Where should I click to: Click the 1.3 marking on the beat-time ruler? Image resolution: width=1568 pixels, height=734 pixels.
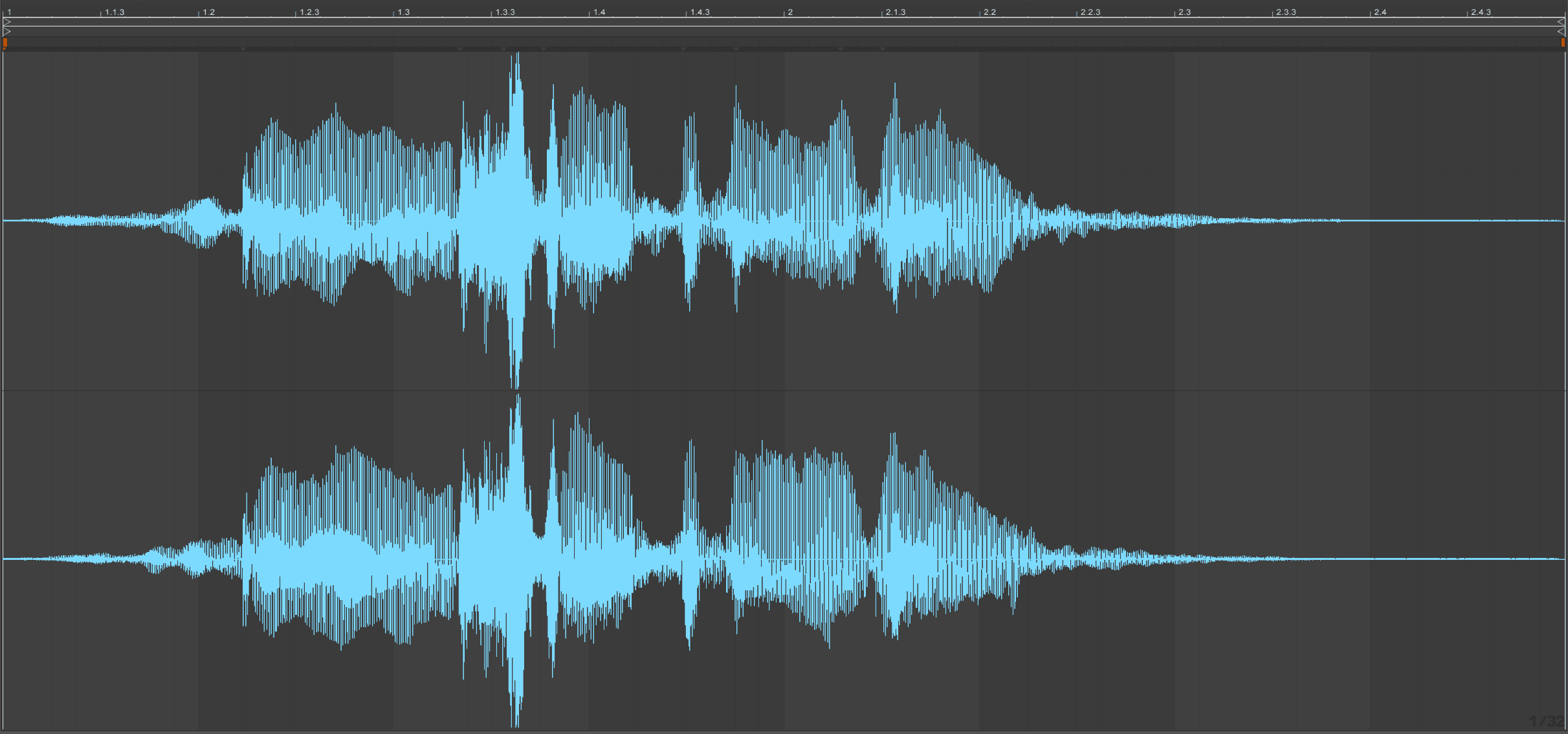[403, 11]
